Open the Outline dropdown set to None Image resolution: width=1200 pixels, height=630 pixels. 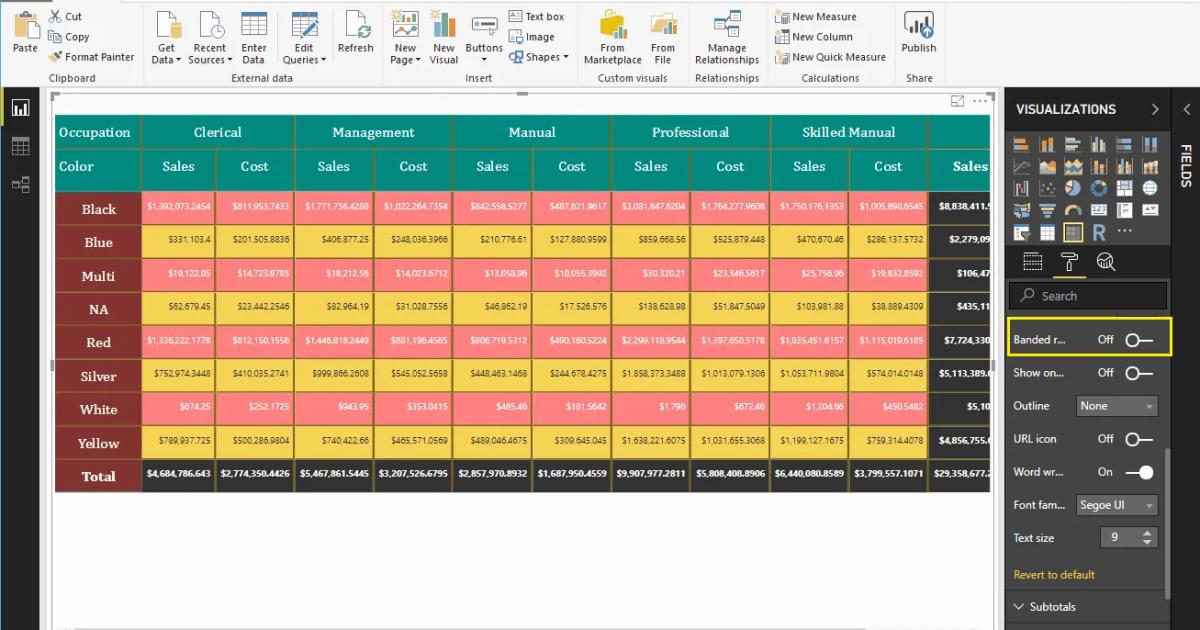pos(1116,406)
